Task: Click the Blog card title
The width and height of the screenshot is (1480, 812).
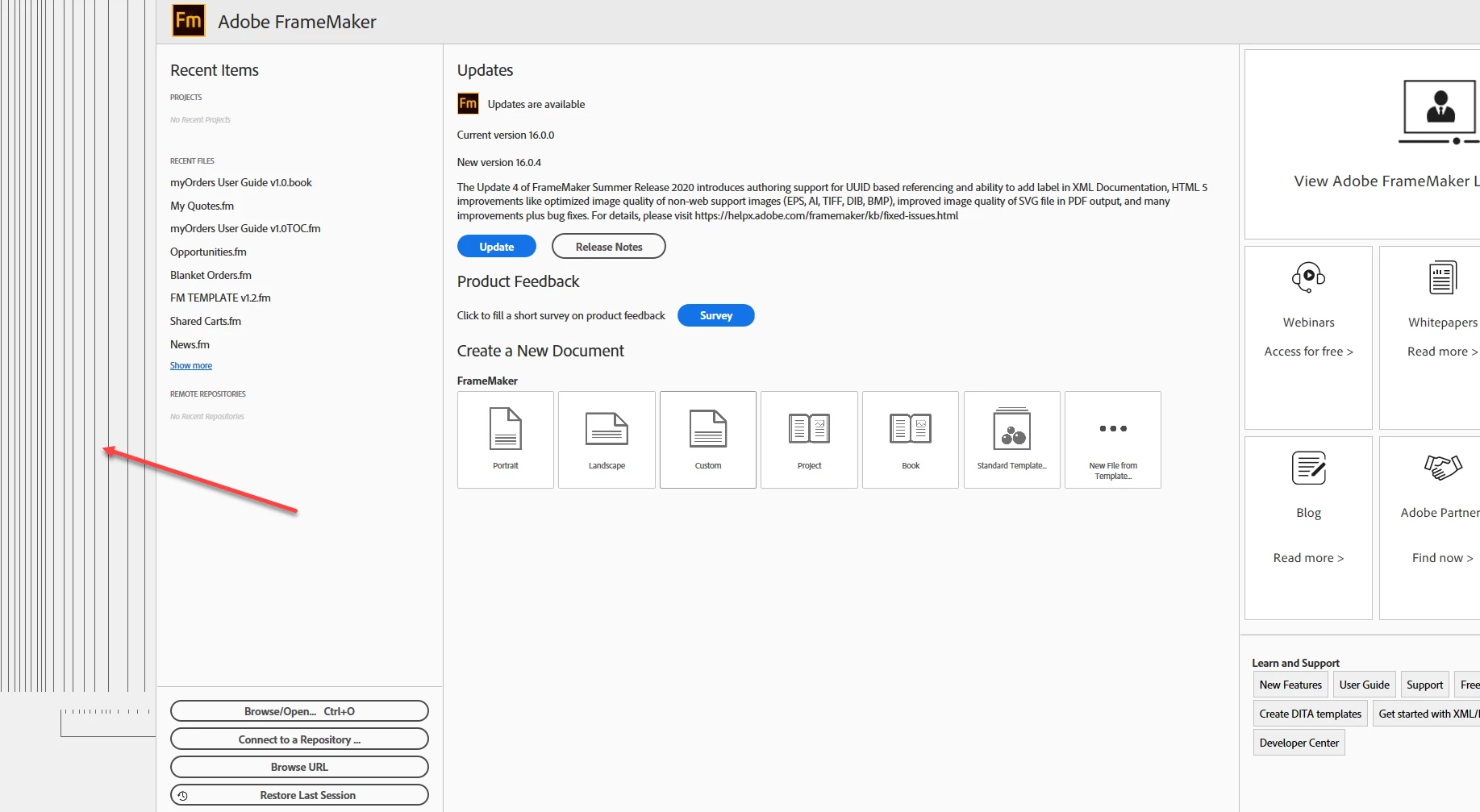Action: [x=1308, y=513]
